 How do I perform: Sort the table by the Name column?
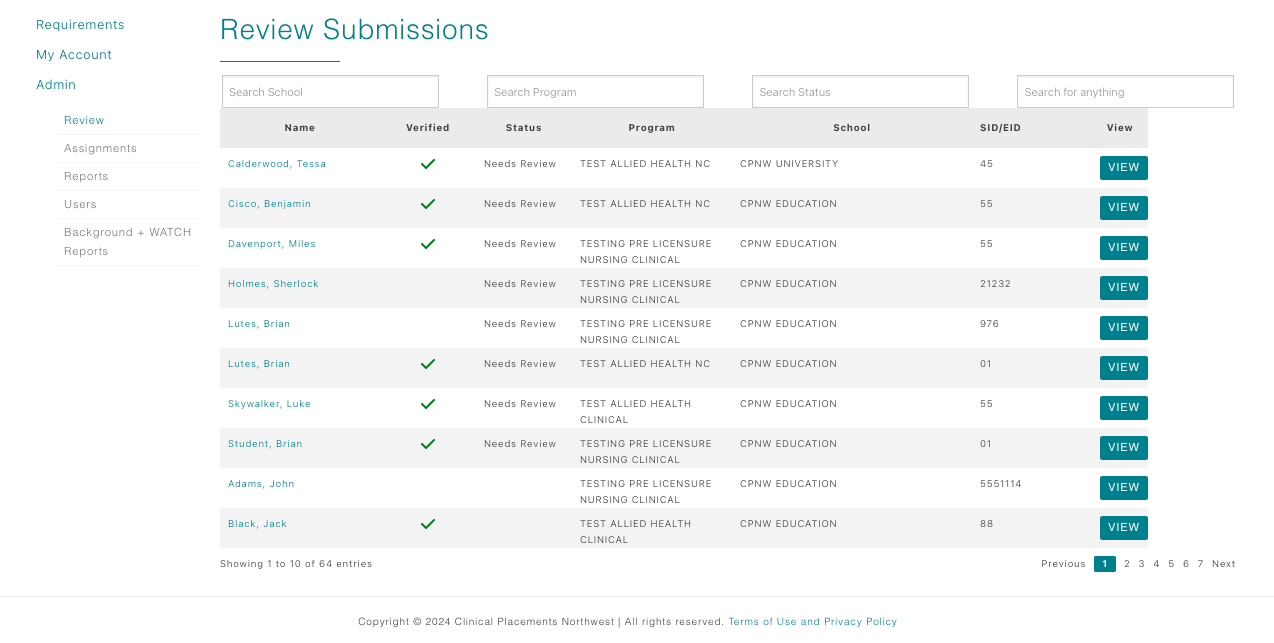coord(299,128)
